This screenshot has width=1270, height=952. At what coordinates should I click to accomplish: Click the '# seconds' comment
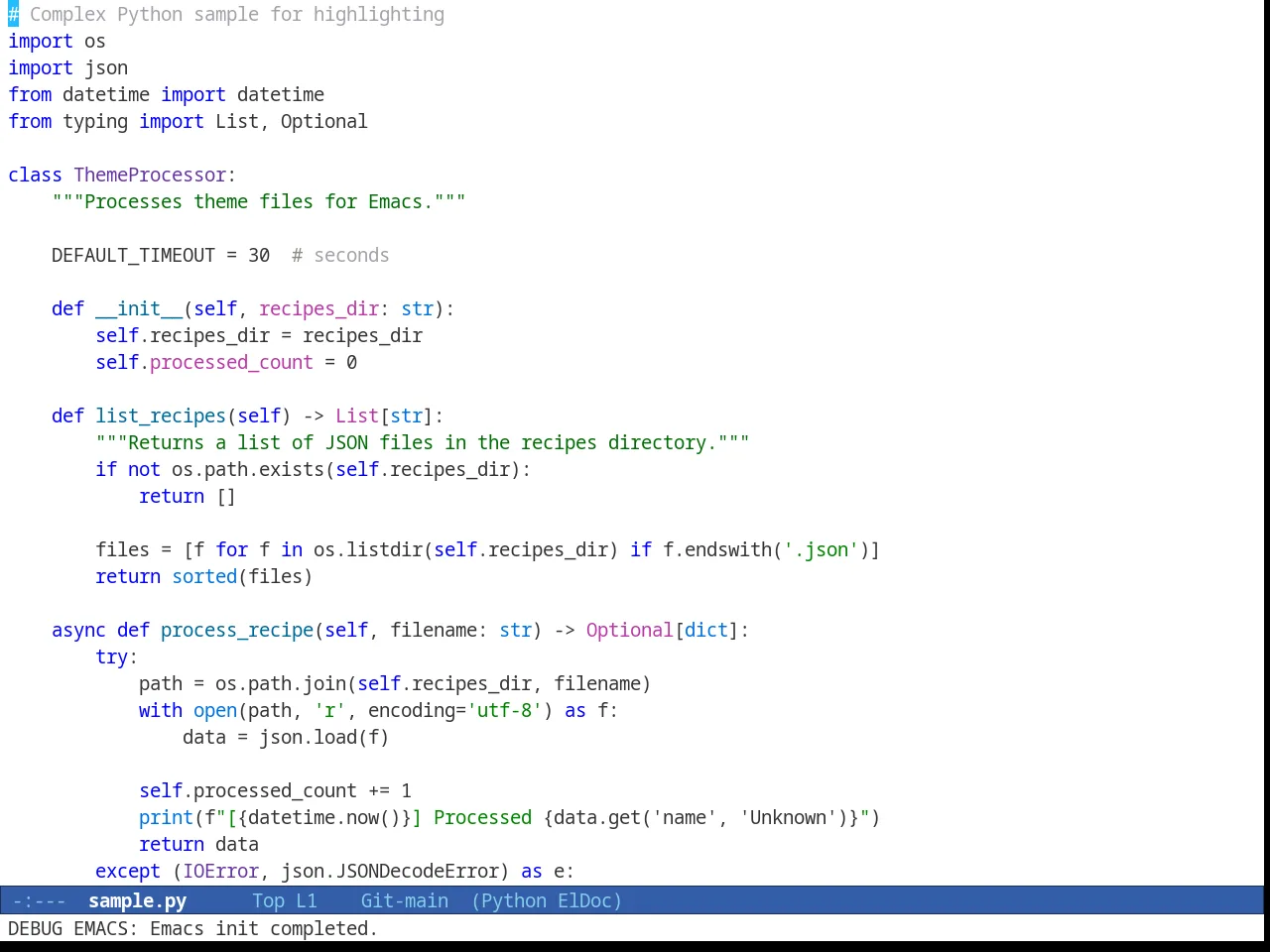click(x=340, y=256)
